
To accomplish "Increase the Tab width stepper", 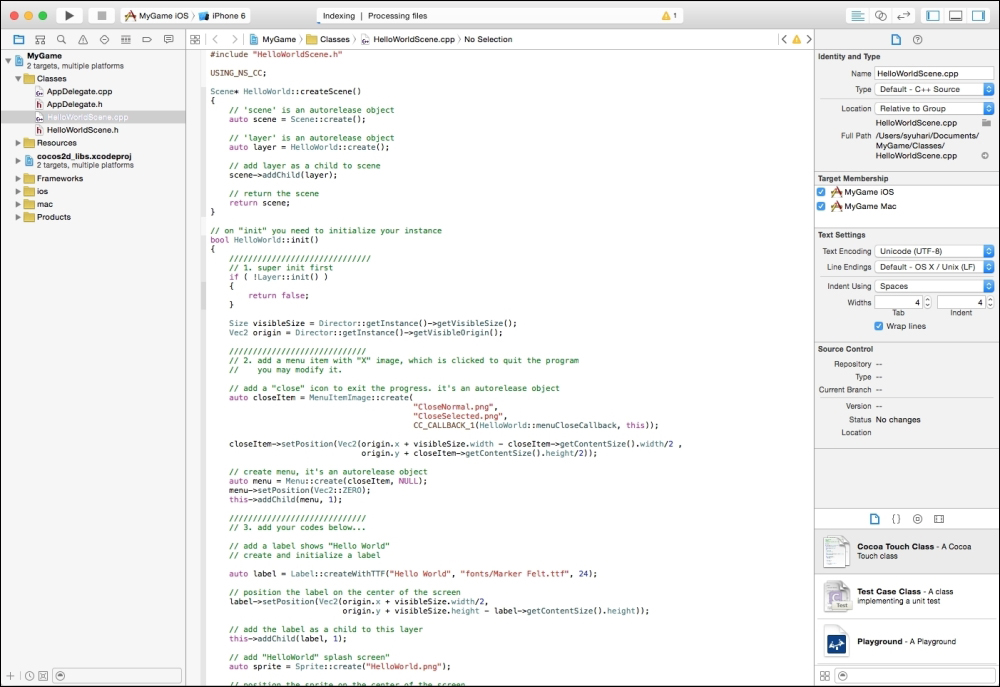I will pos(927,298).
